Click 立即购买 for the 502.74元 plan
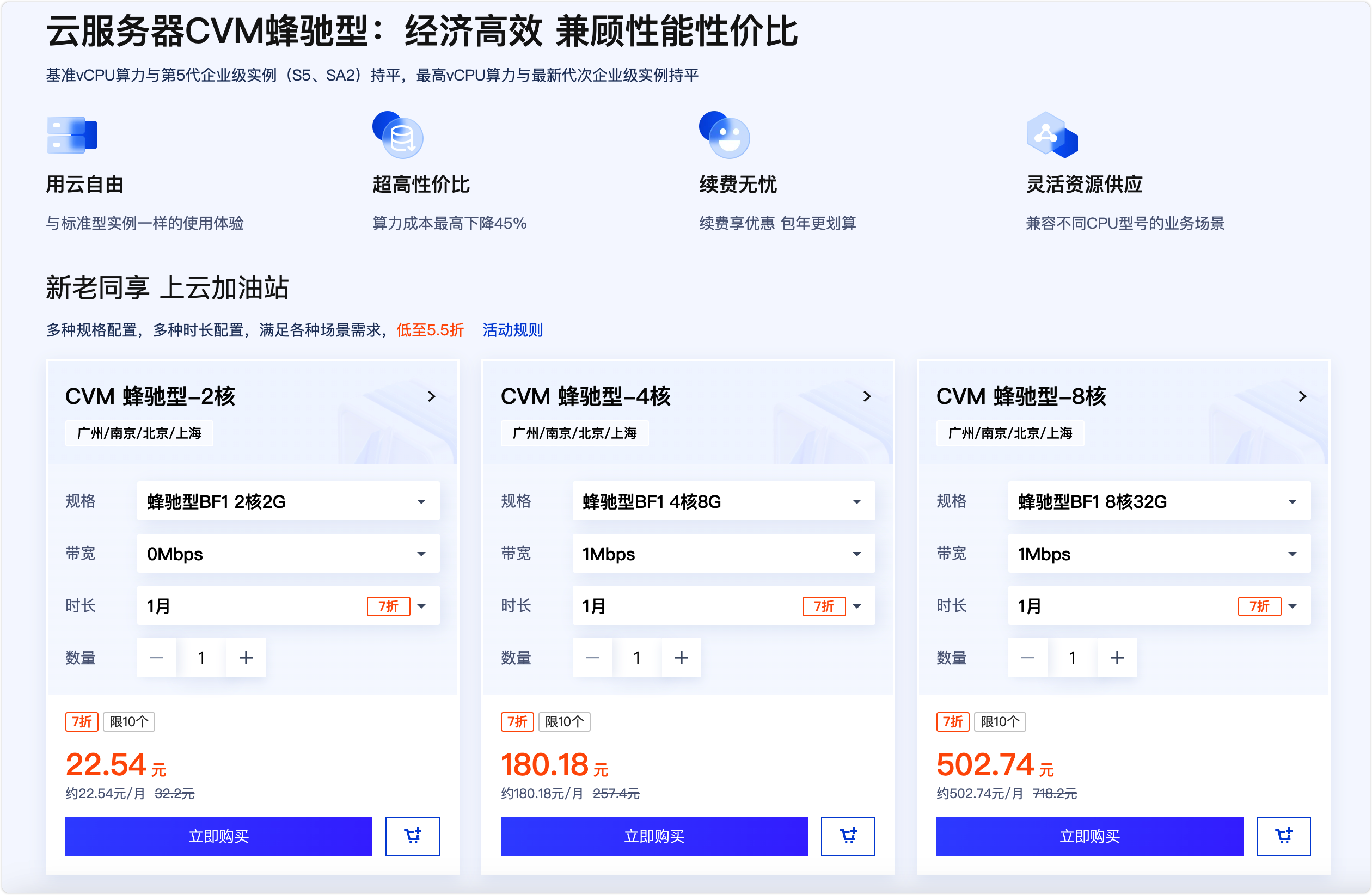Image resolution: width=1372 pixels, height=895 pixels. pos(1090,836)
